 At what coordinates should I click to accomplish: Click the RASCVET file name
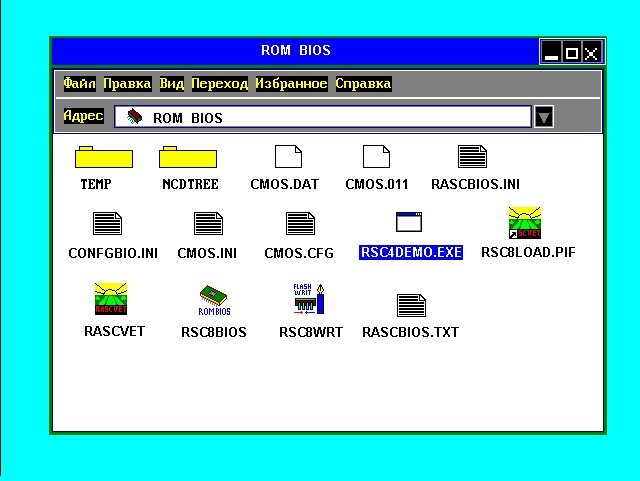click(x=114, y=331)
